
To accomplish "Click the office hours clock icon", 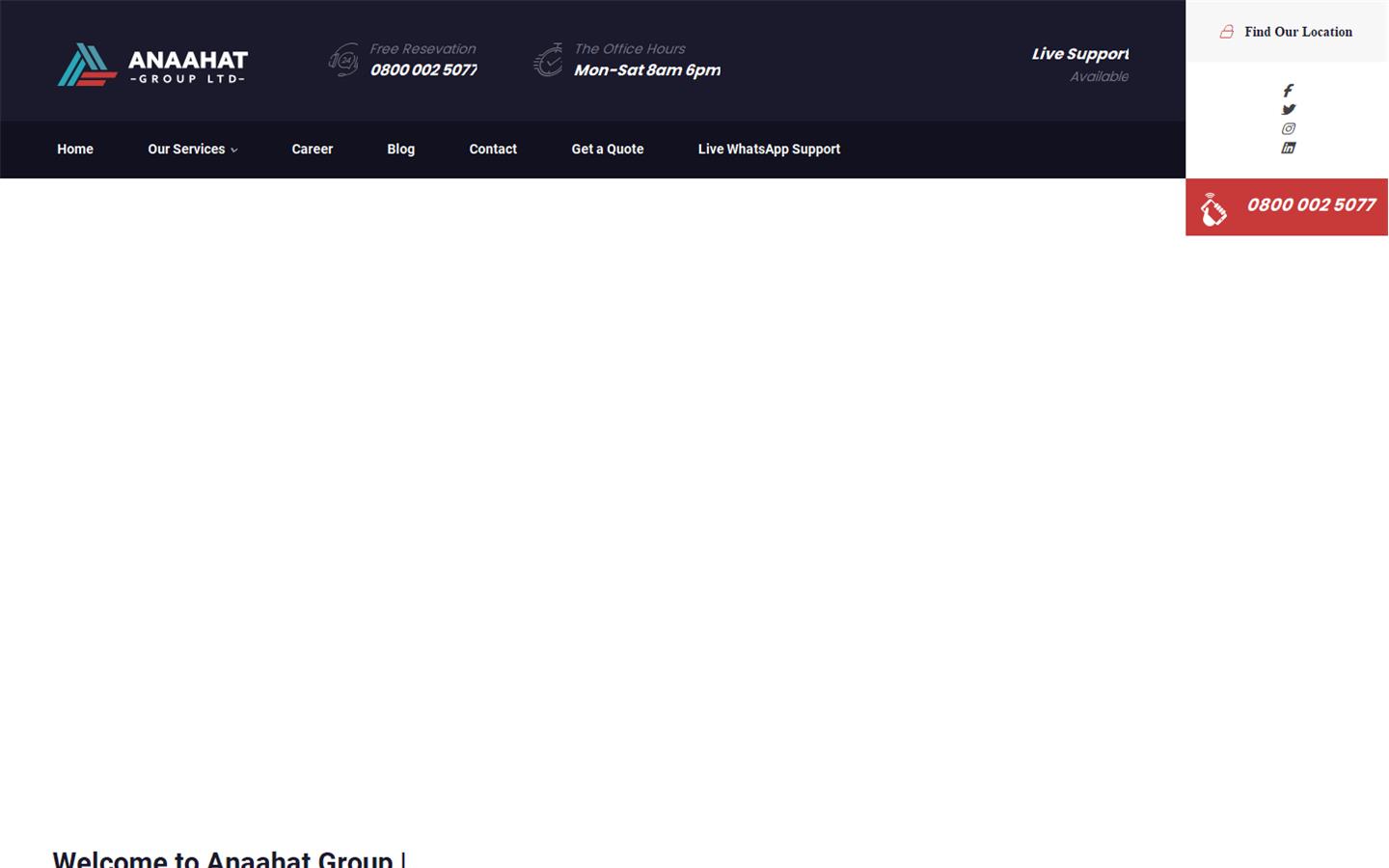I will [548, 60].
